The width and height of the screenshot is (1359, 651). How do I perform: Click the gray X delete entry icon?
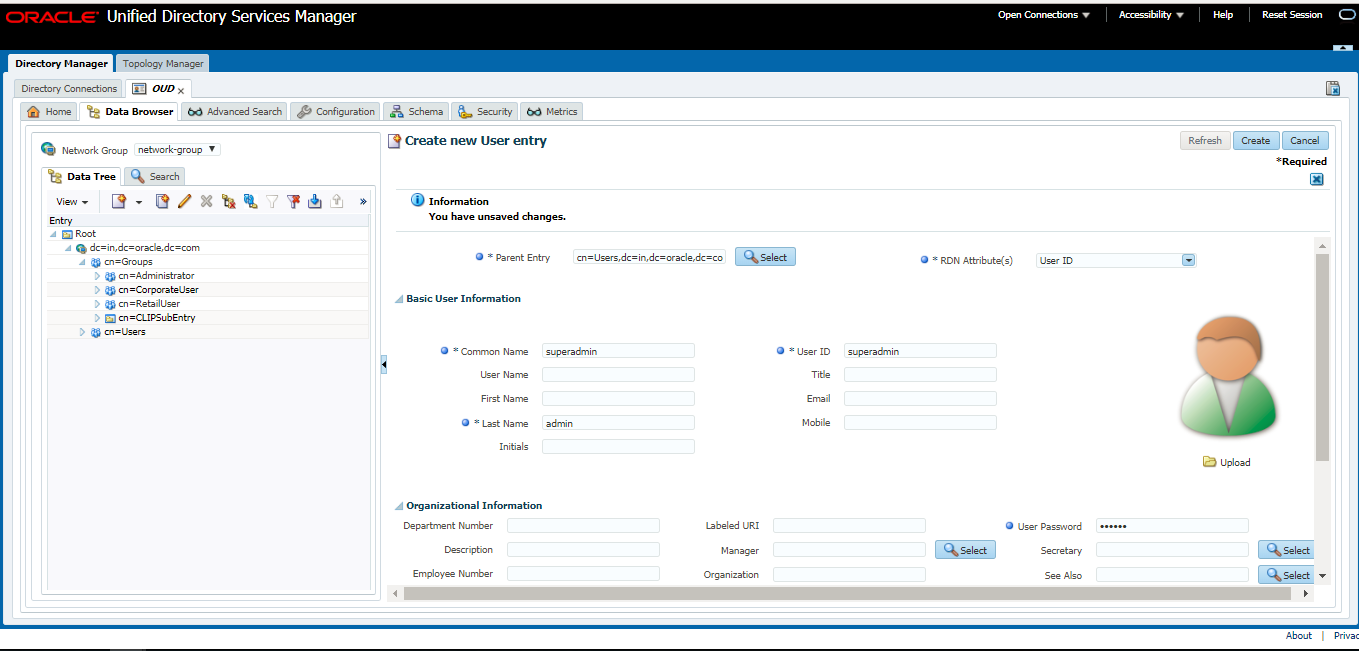206,201
